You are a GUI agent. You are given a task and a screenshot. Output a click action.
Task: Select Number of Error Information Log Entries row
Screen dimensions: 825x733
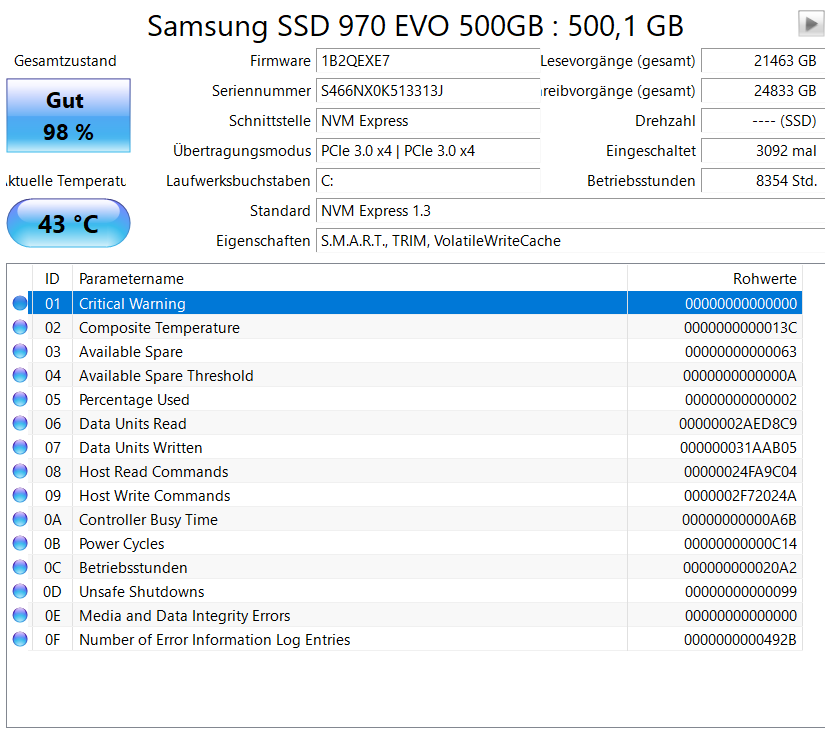pyautogui.click(x=405, y=639)
